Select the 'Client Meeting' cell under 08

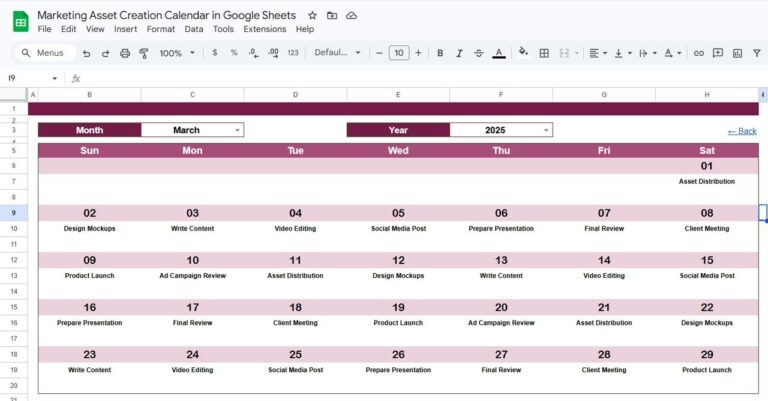pos(707,228)
